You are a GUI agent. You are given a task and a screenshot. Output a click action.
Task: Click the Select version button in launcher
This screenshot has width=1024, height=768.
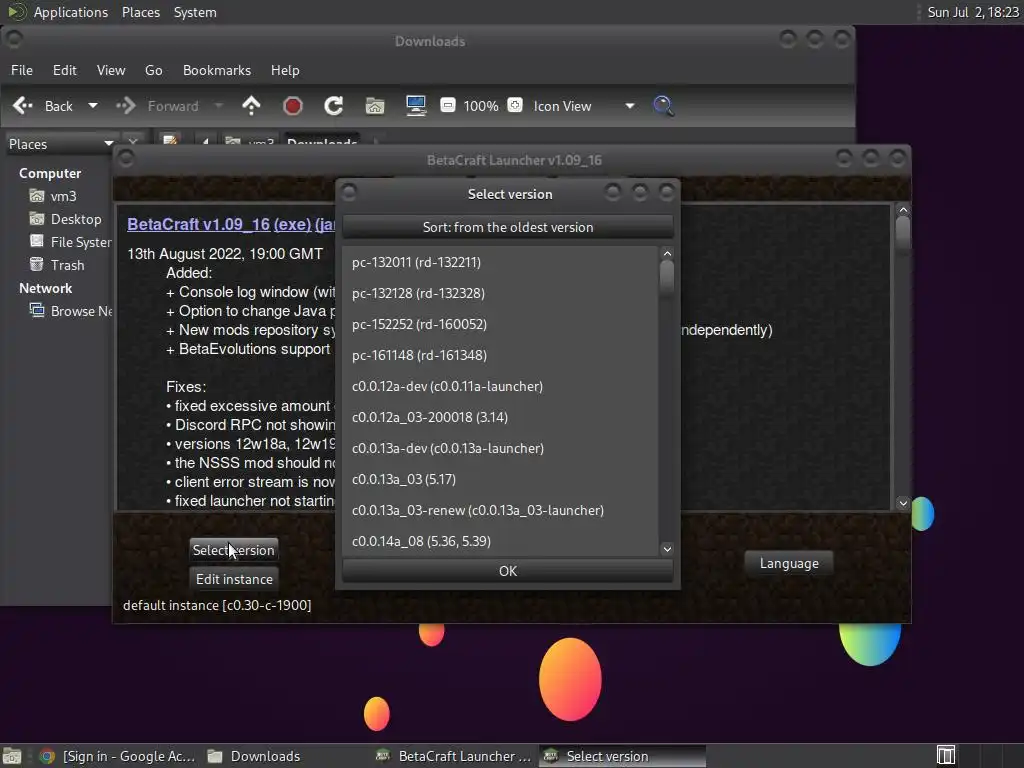point(234,550)
